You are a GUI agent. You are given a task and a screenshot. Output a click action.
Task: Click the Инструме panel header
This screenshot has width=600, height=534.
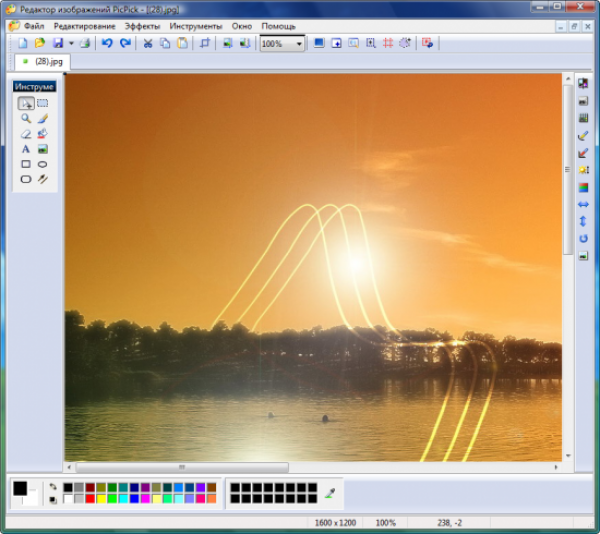point(34,87)
